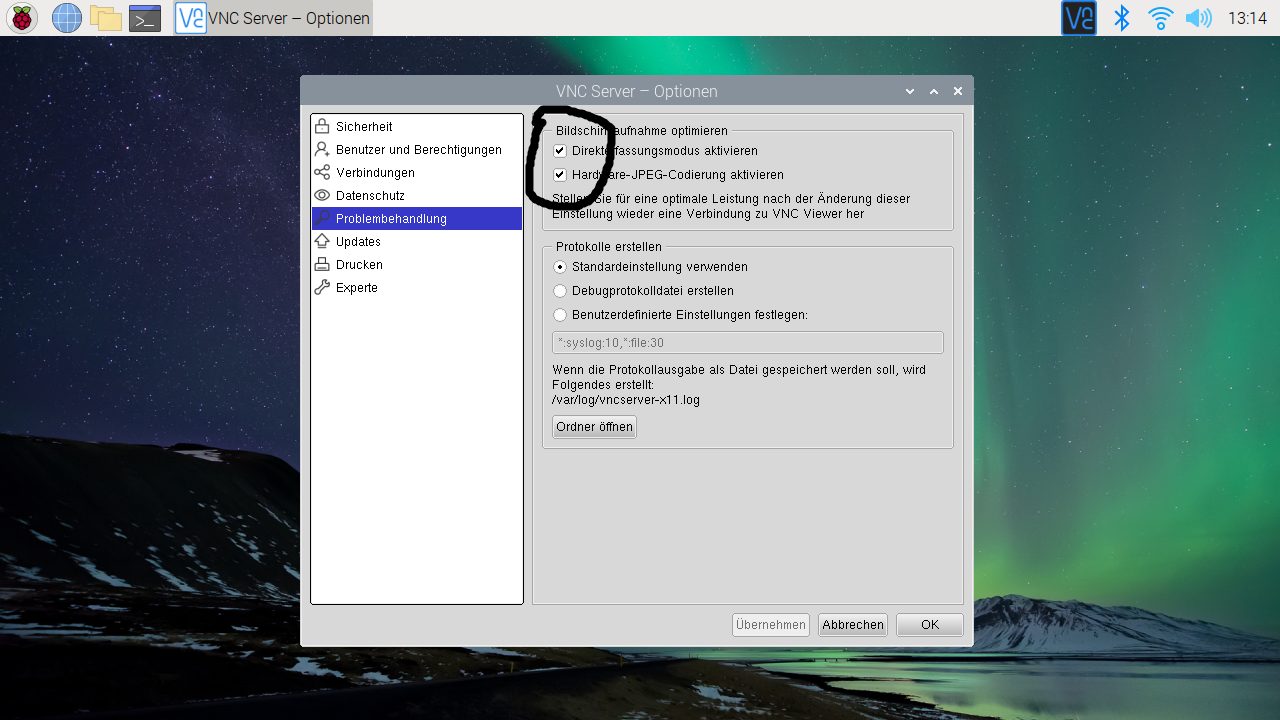Click the Protokolle erstellen group label
This screenshot has height=720, width=1280.
click(x=609, y=247)
